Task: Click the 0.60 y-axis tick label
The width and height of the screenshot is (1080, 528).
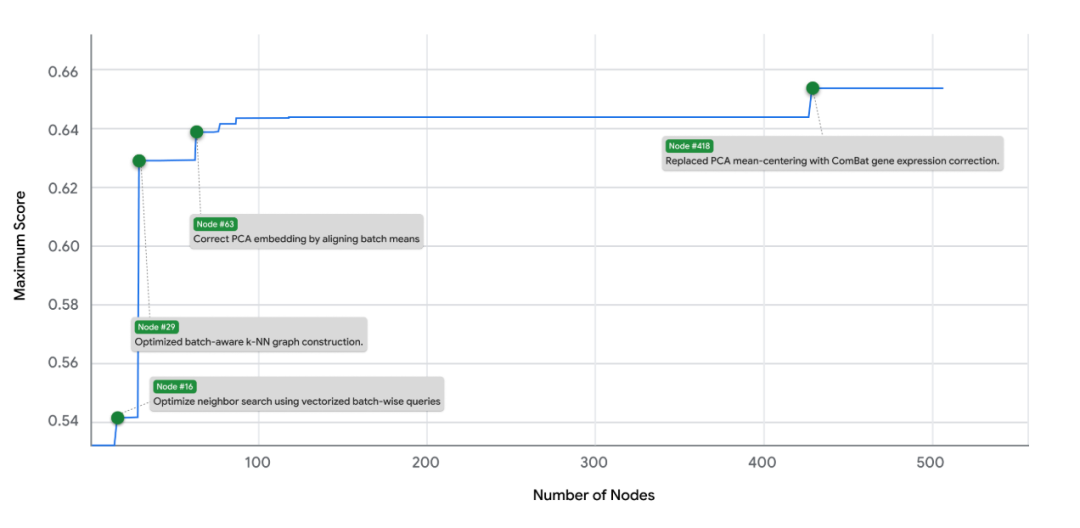Action: pos(65,246)
